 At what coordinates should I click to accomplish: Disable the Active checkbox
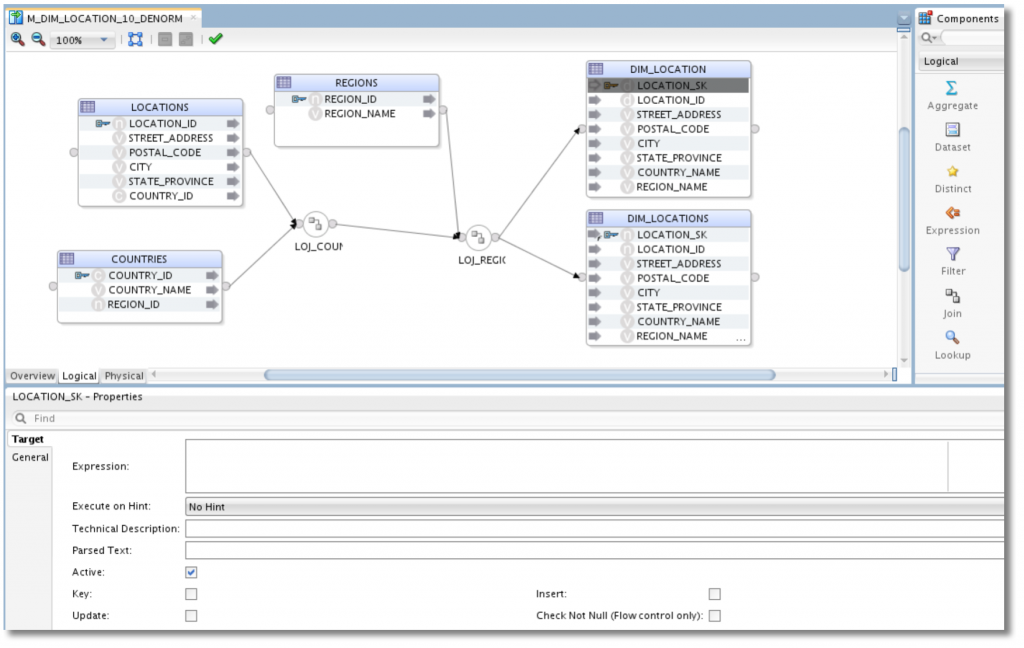click(x=190, y=571)
